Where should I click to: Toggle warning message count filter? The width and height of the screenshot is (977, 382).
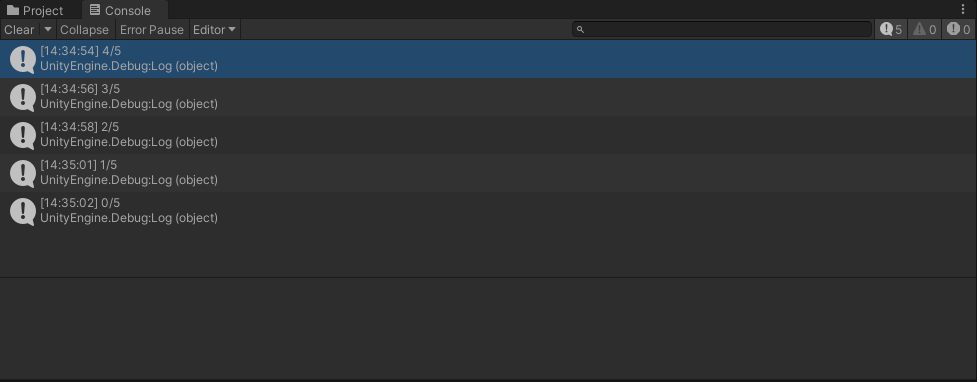click(x=924, y=29)
